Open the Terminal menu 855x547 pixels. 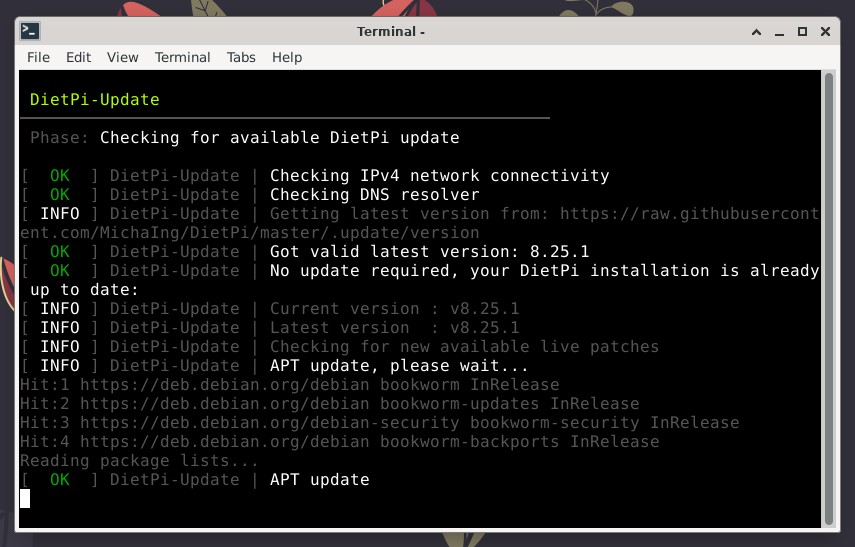pyautogui.click(x=183, y=57)
